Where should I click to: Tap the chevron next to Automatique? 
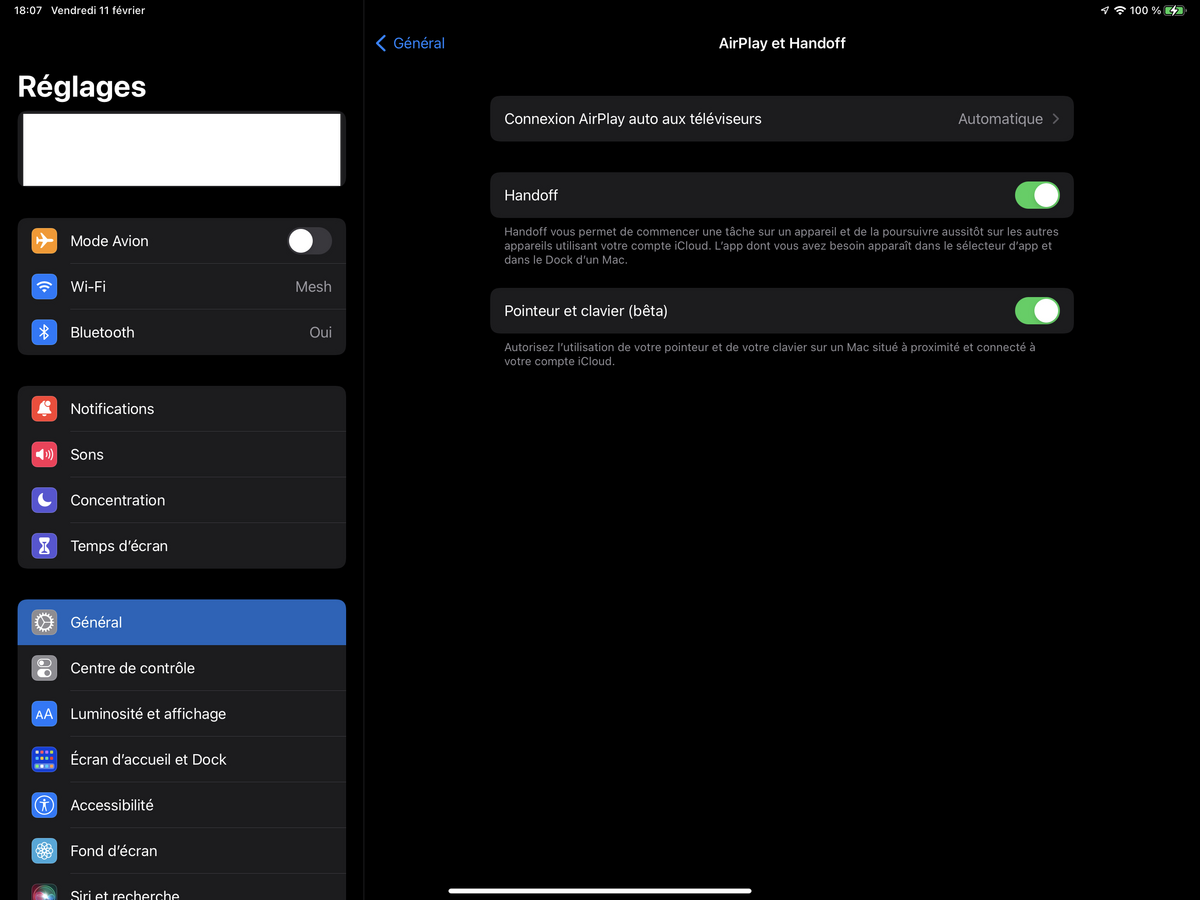point(1055,119)
